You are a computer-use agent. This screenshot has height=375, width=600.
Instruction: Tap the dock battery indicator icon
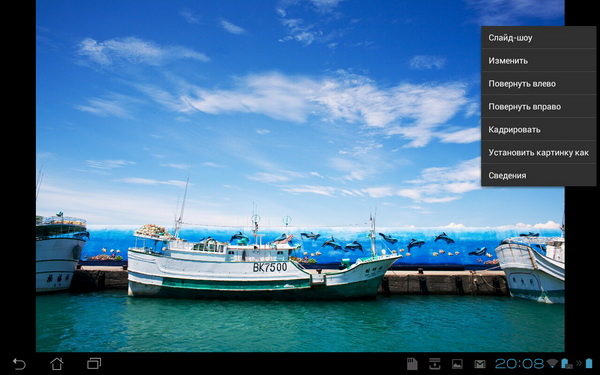[x=567, y=363]
